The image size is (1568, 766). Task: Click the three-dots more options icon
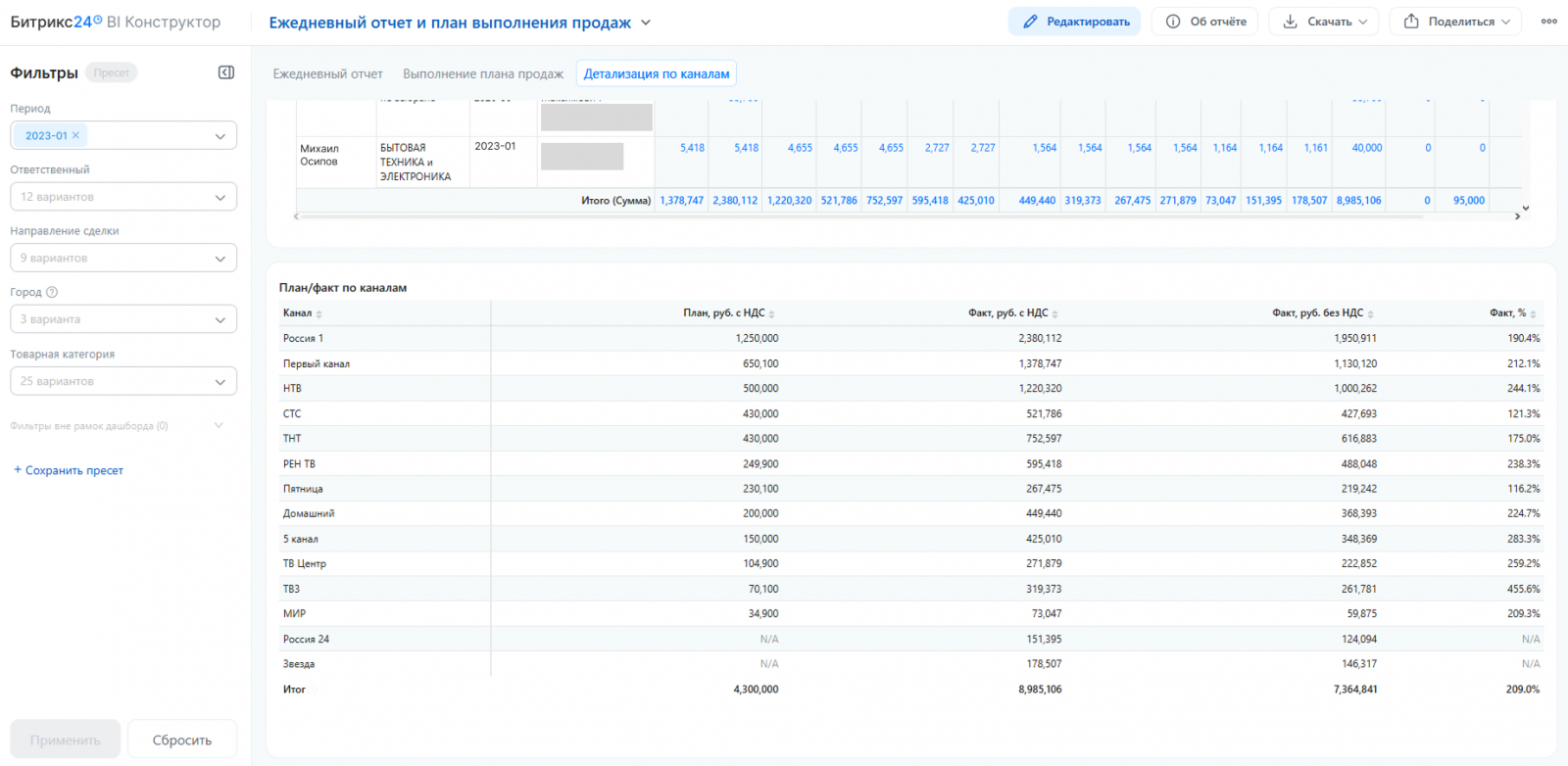coord(1548,22)
